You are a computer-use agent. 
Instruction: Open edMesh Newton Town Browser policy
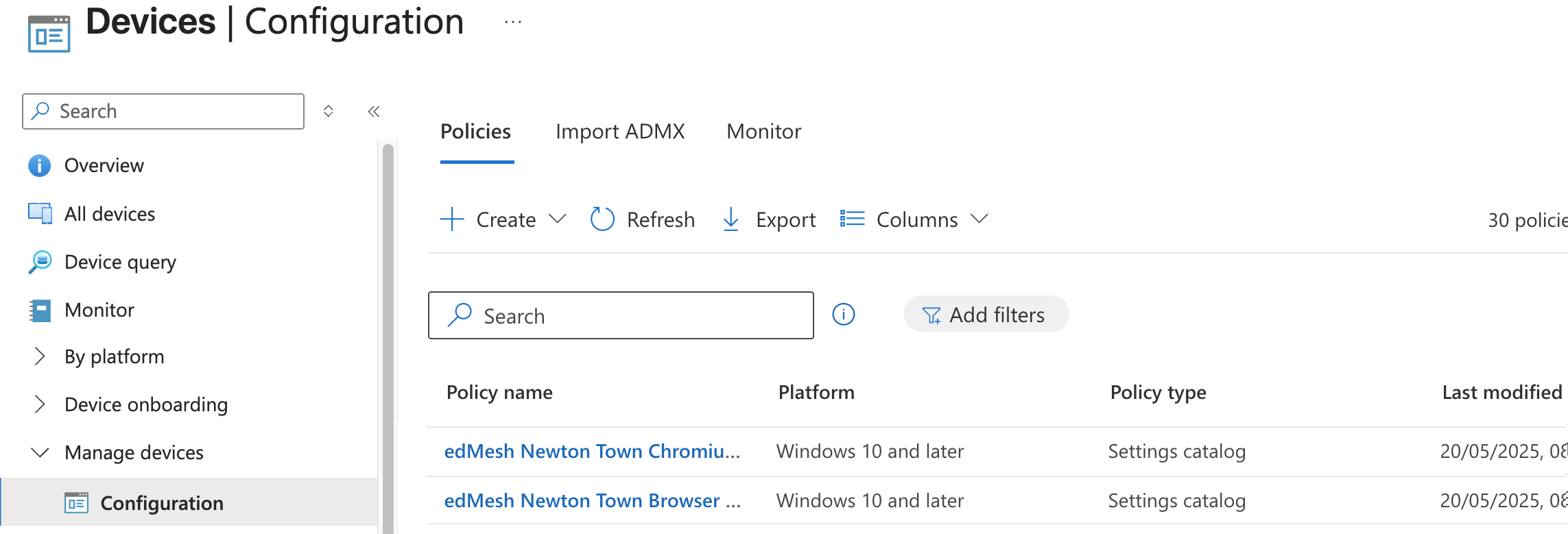pos(593,500)
